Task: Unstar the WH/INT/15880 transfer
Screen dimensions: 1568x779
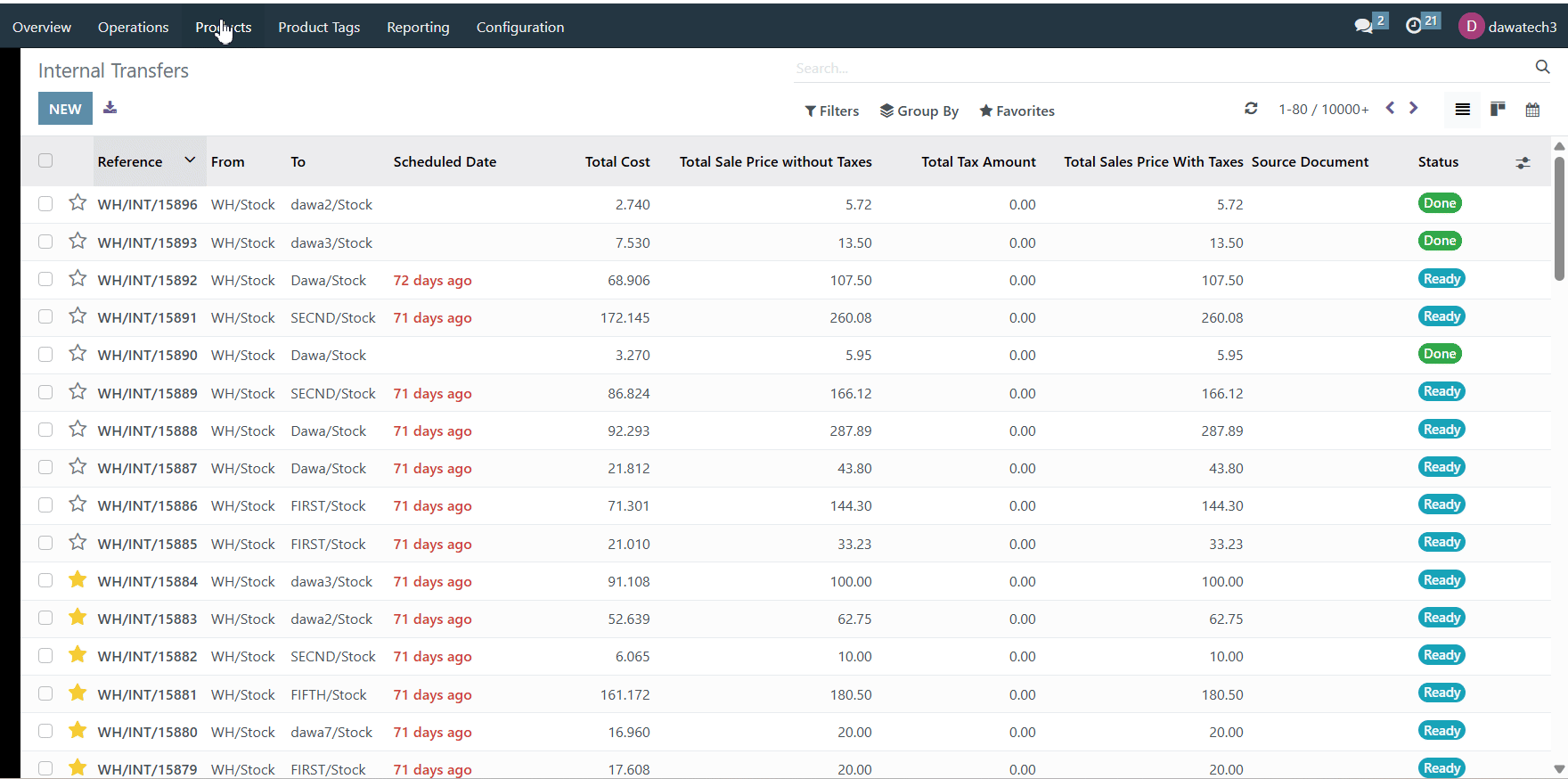Action: (x=78, y=731)
